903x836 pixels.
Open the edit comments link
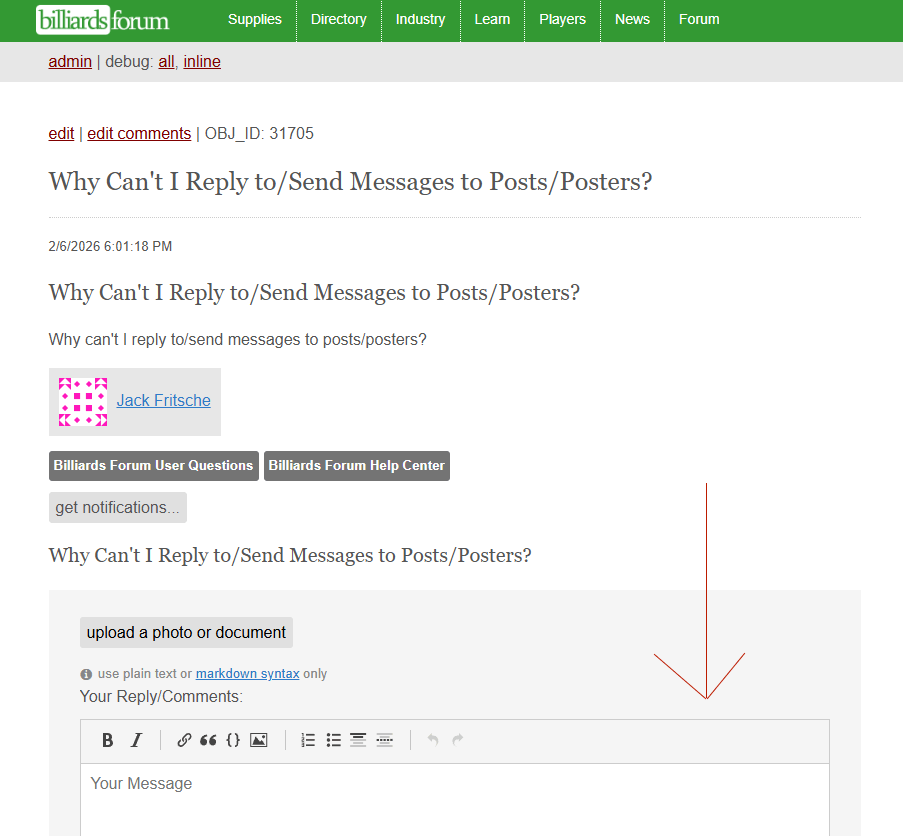138,133
